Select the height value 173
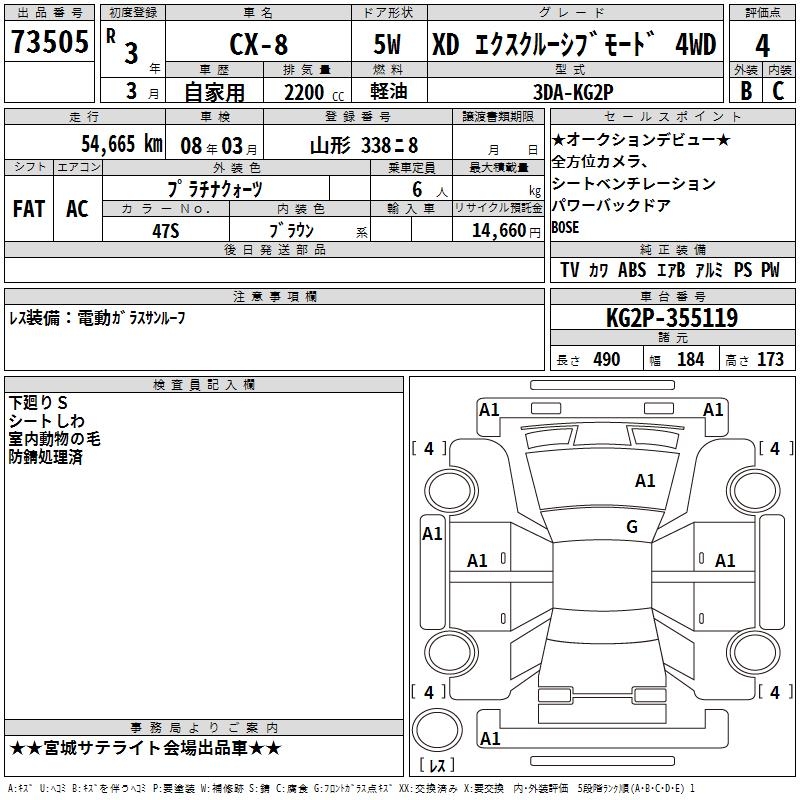Viewport: 800px width, 800px height. [770, 359]
